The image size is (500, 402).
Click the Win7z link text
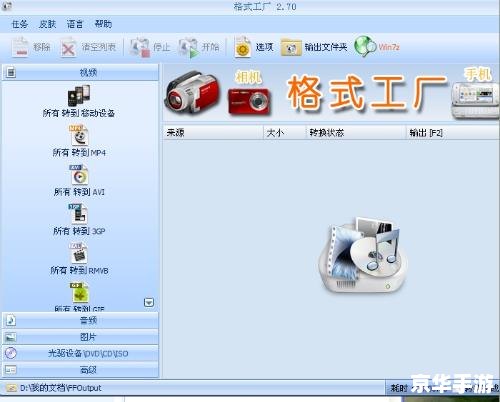coord(389,47)
